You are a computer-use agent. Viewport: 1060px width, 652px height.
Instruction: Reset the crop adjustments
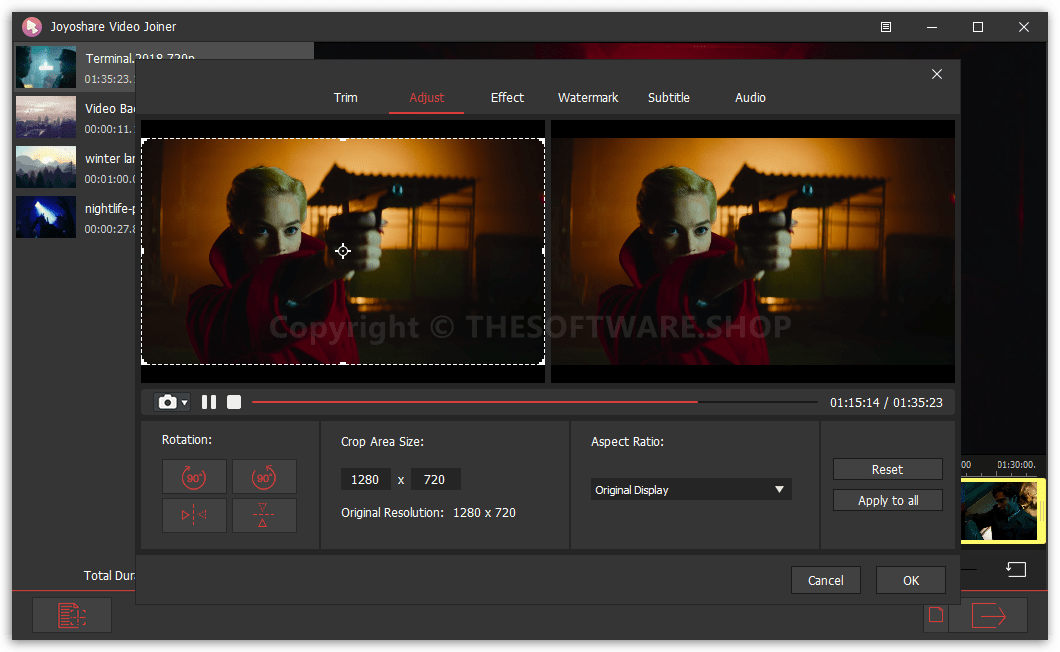click(887, 469)
